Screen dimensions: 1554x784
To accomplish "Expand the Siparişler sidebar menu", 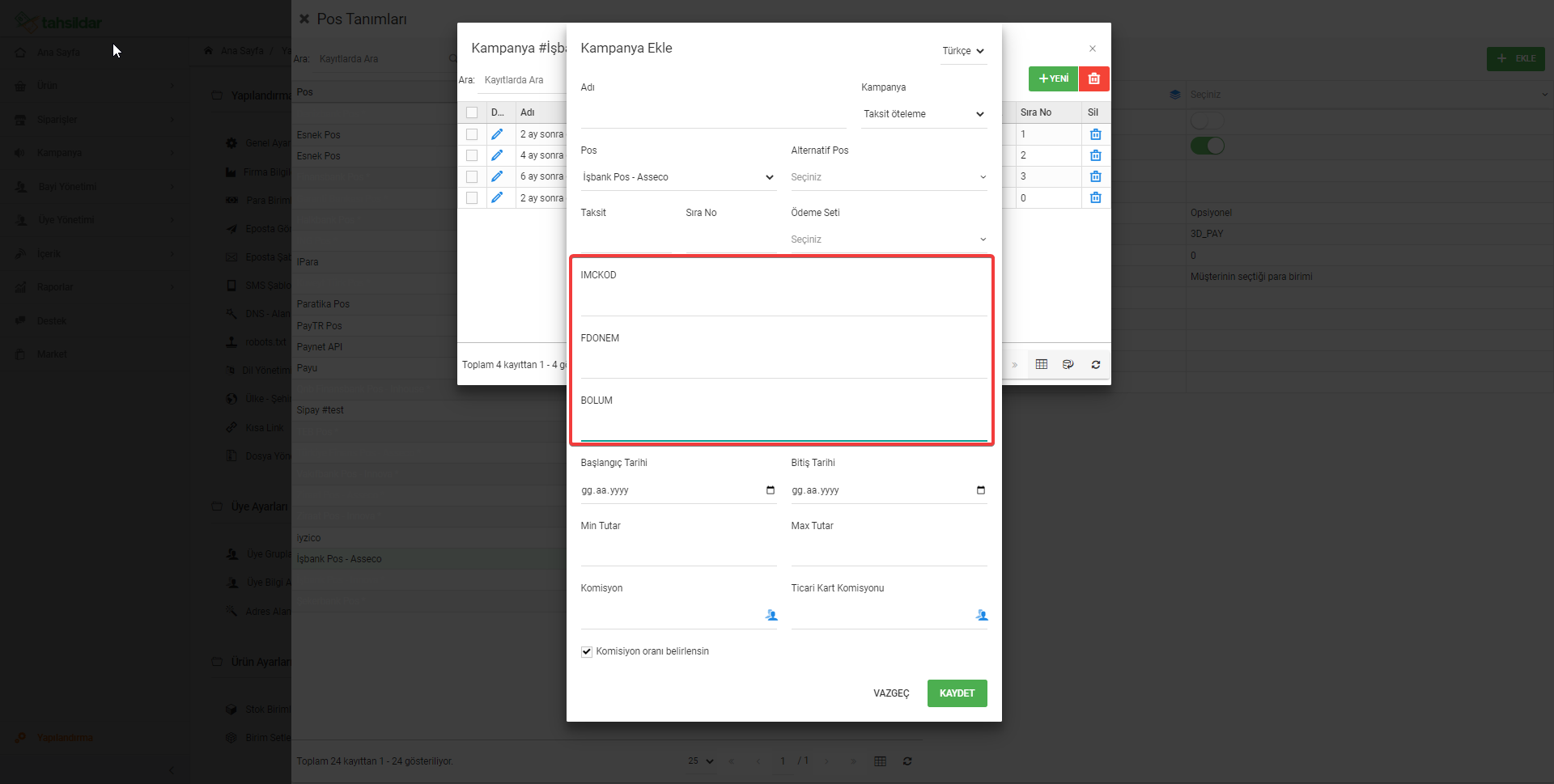I will click(96, 120).
